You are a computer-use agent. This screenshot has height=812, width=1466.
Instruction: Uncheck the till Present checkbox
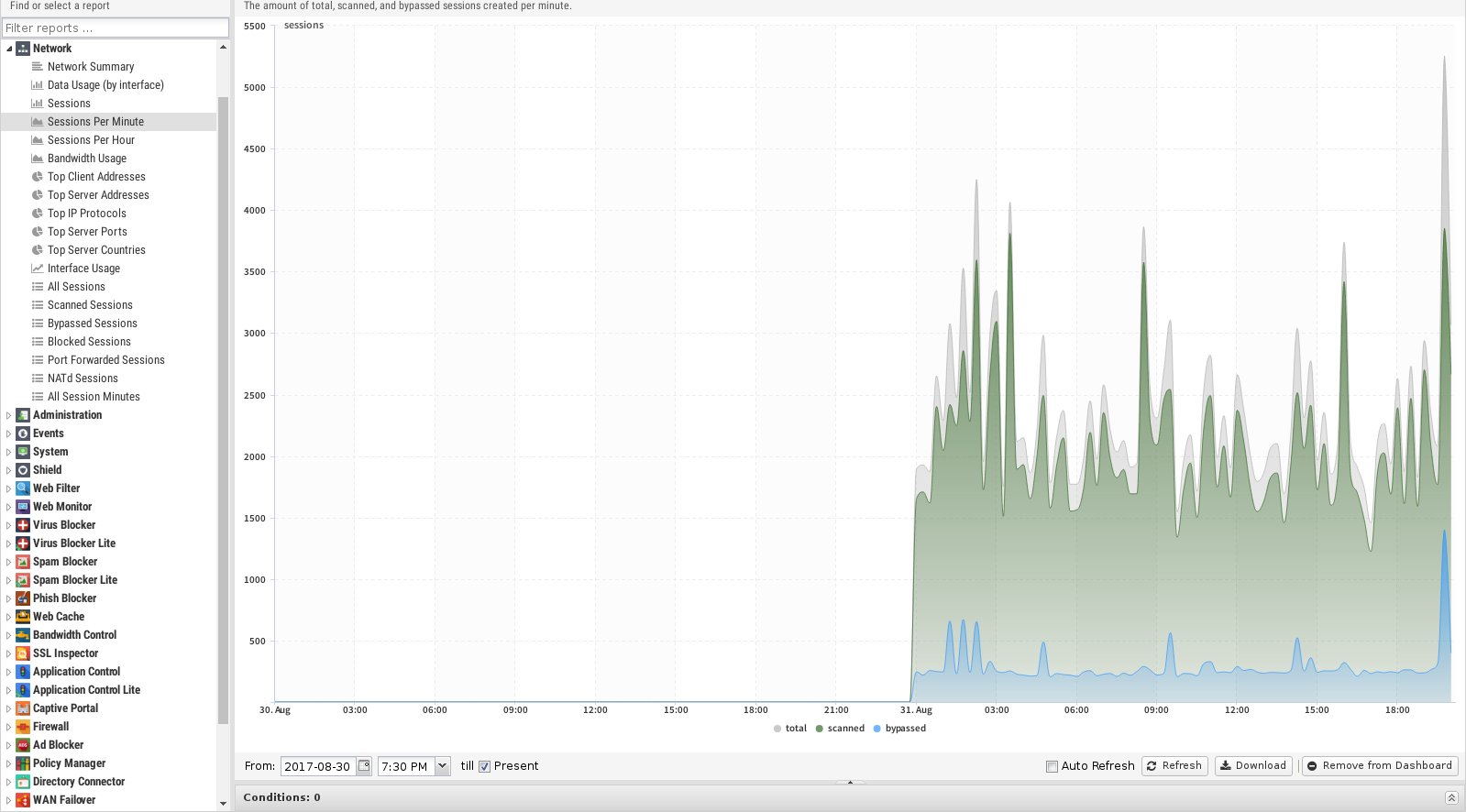485,767
